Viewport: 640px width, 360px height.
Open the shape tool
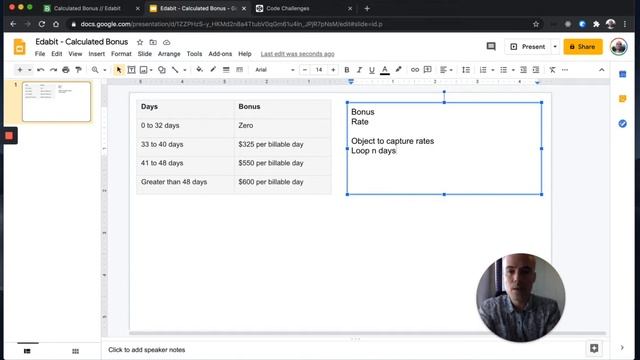162,70
